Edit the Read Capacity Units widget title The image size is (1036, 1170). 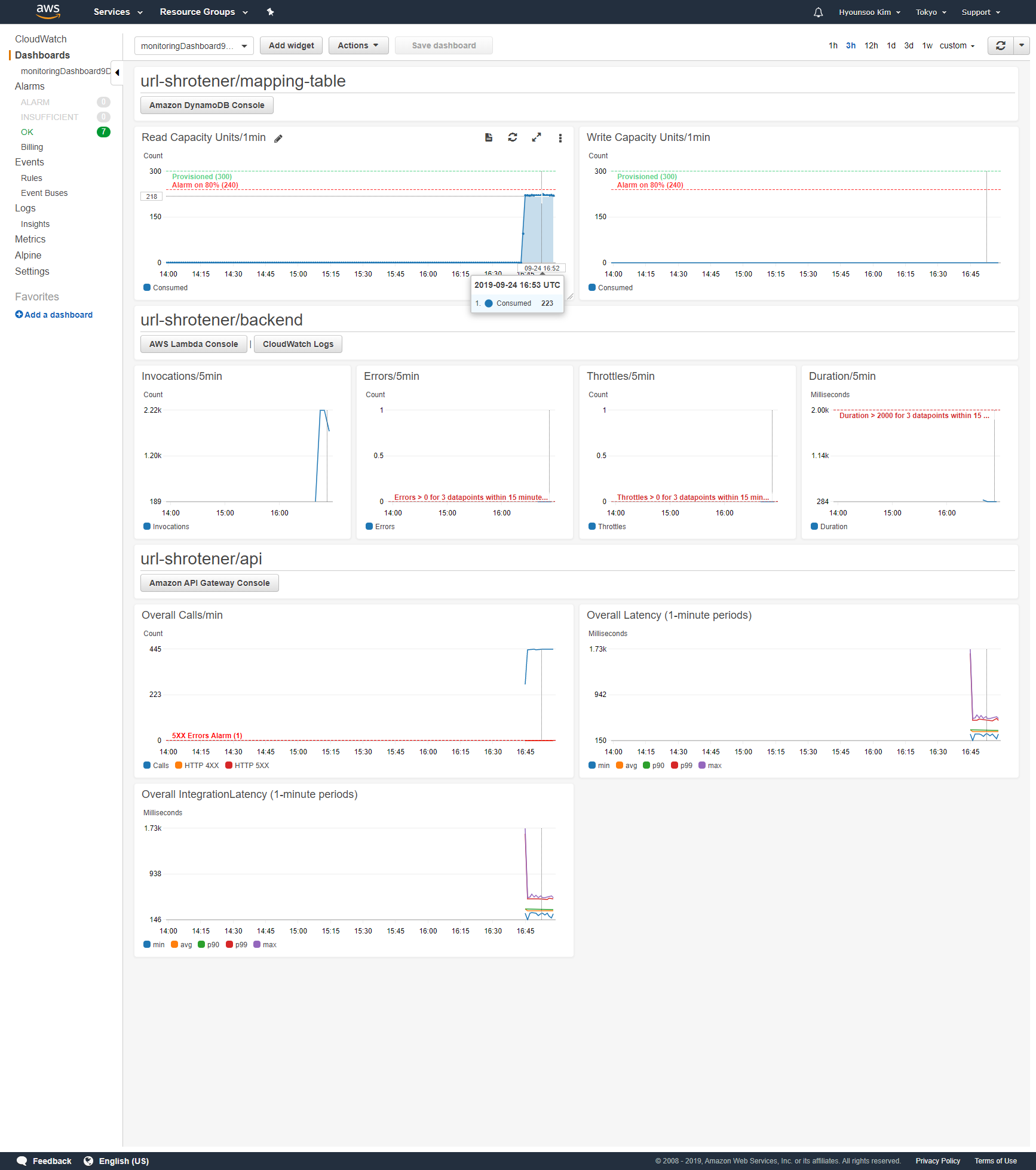[x=278, y=139]
